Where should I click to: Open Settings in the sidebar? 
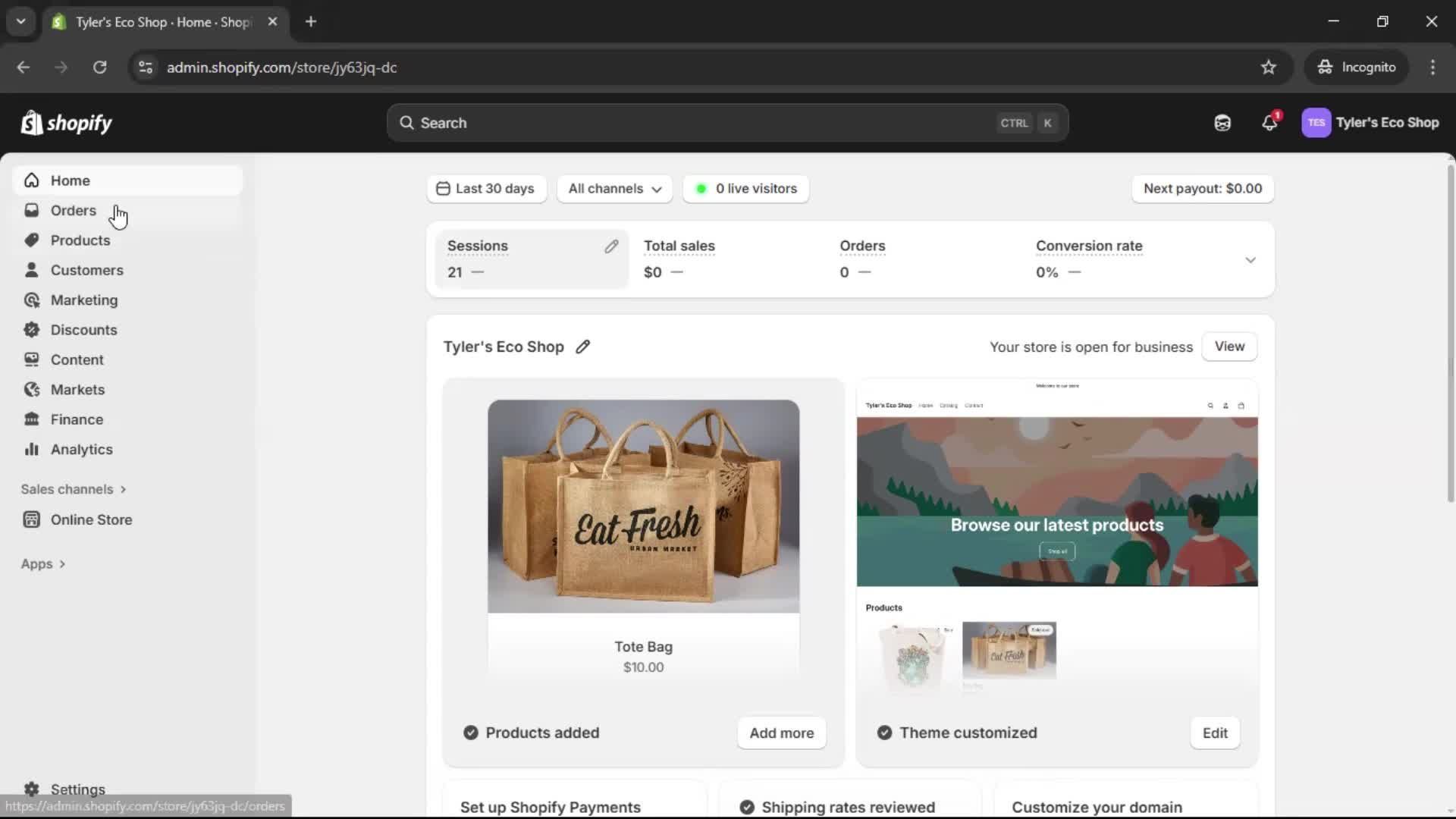77,789
